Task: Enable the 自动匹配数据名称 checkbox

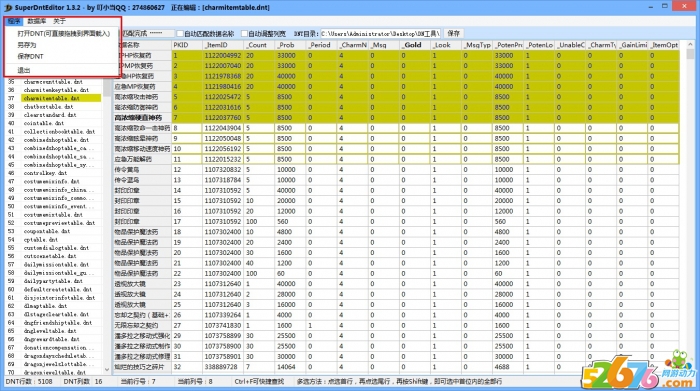Action: (x=180, y=33)
